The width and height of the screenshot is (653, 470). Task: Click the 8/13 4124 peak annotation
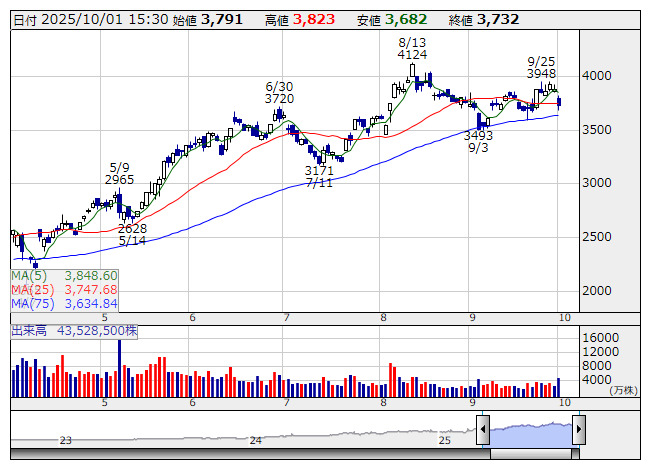(x=412, y=49)
